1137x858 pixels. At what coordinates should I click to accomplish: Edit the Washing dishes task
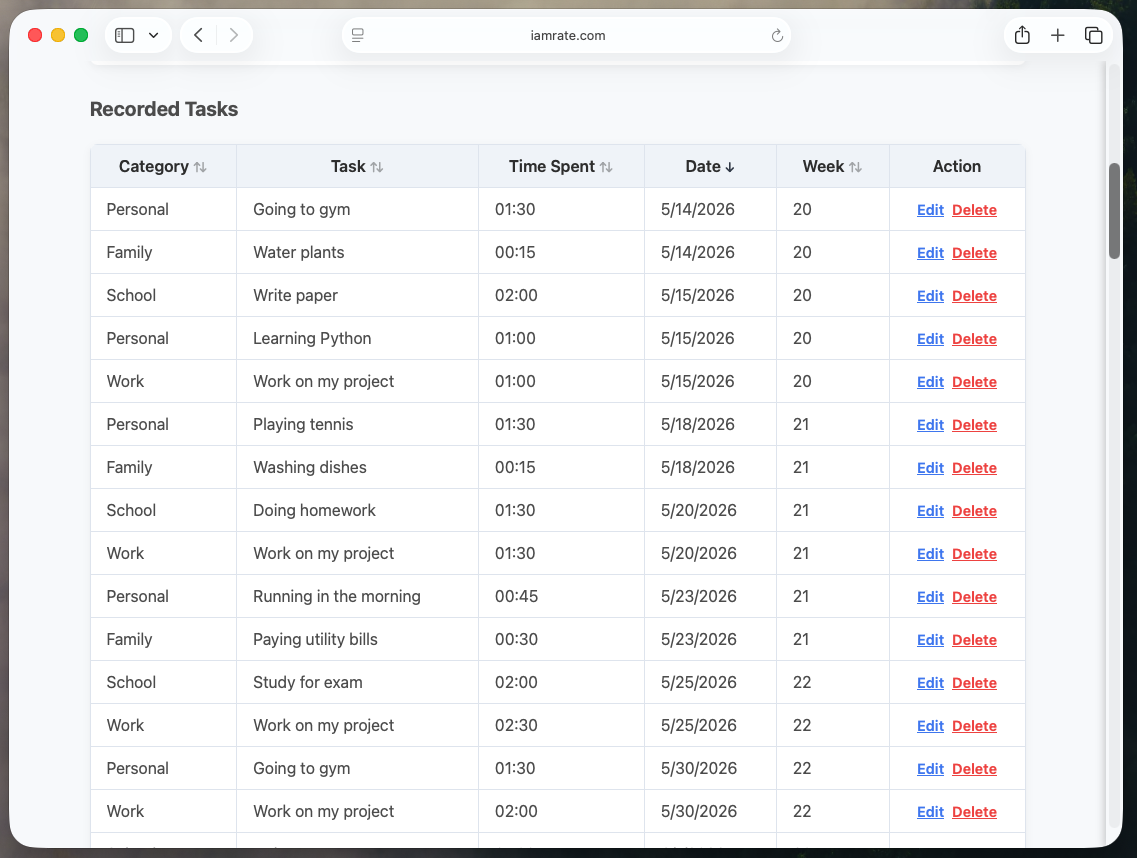pos(930,468)
